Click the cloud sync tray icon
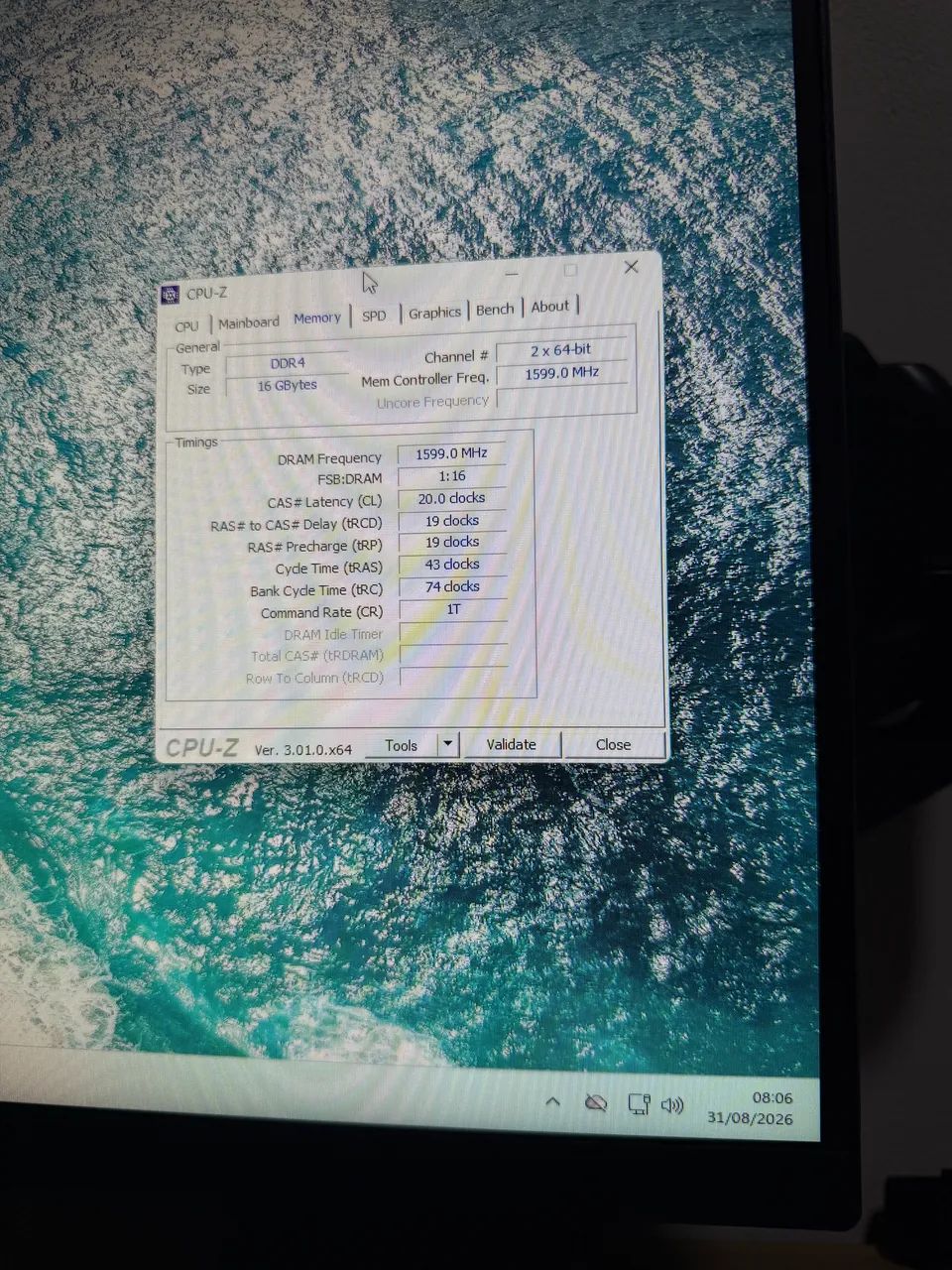This screenshot has width=952, height=1270. click(596, 1102)
